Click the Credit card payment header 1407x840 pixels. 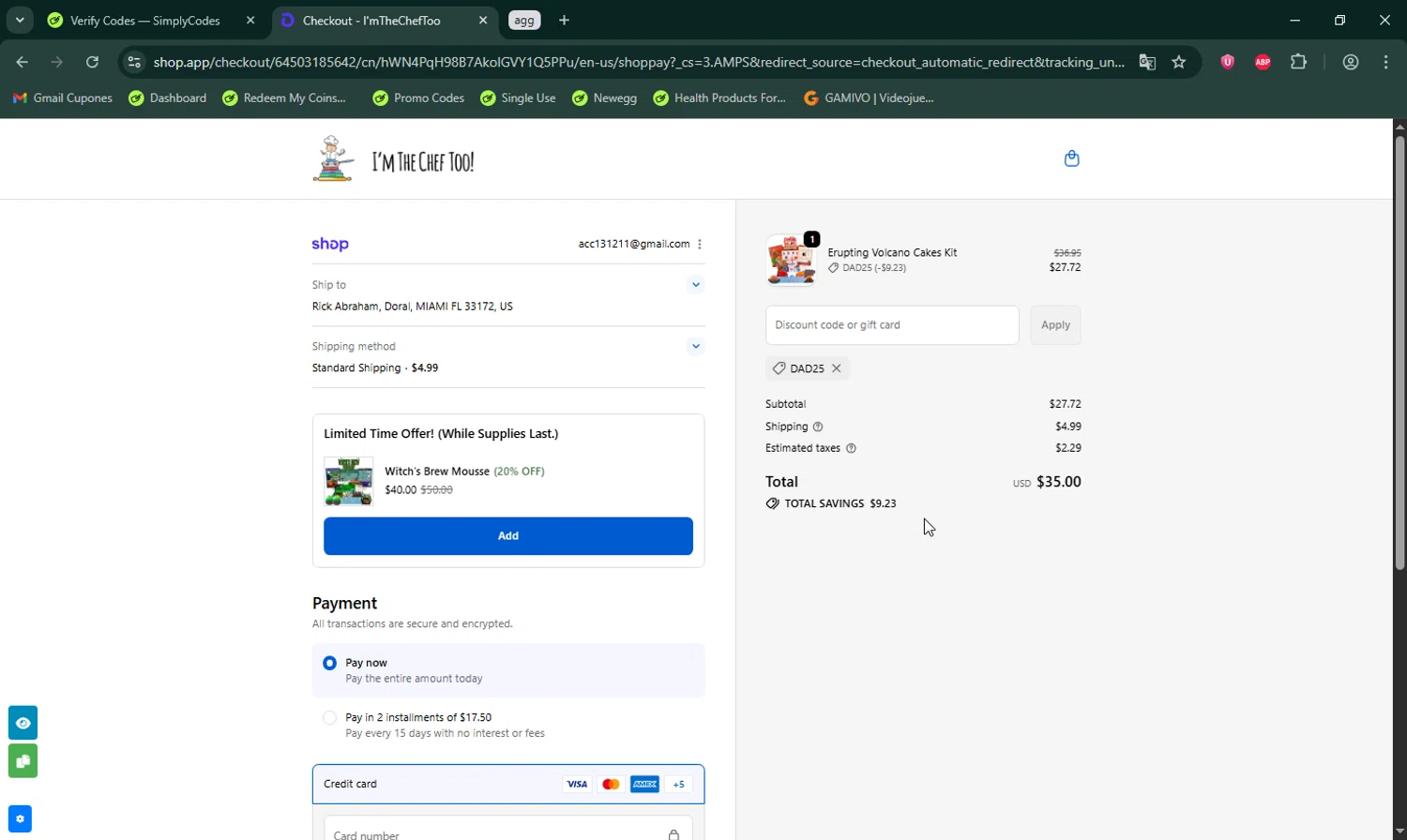pyautogui.click(x=508, y=784)
